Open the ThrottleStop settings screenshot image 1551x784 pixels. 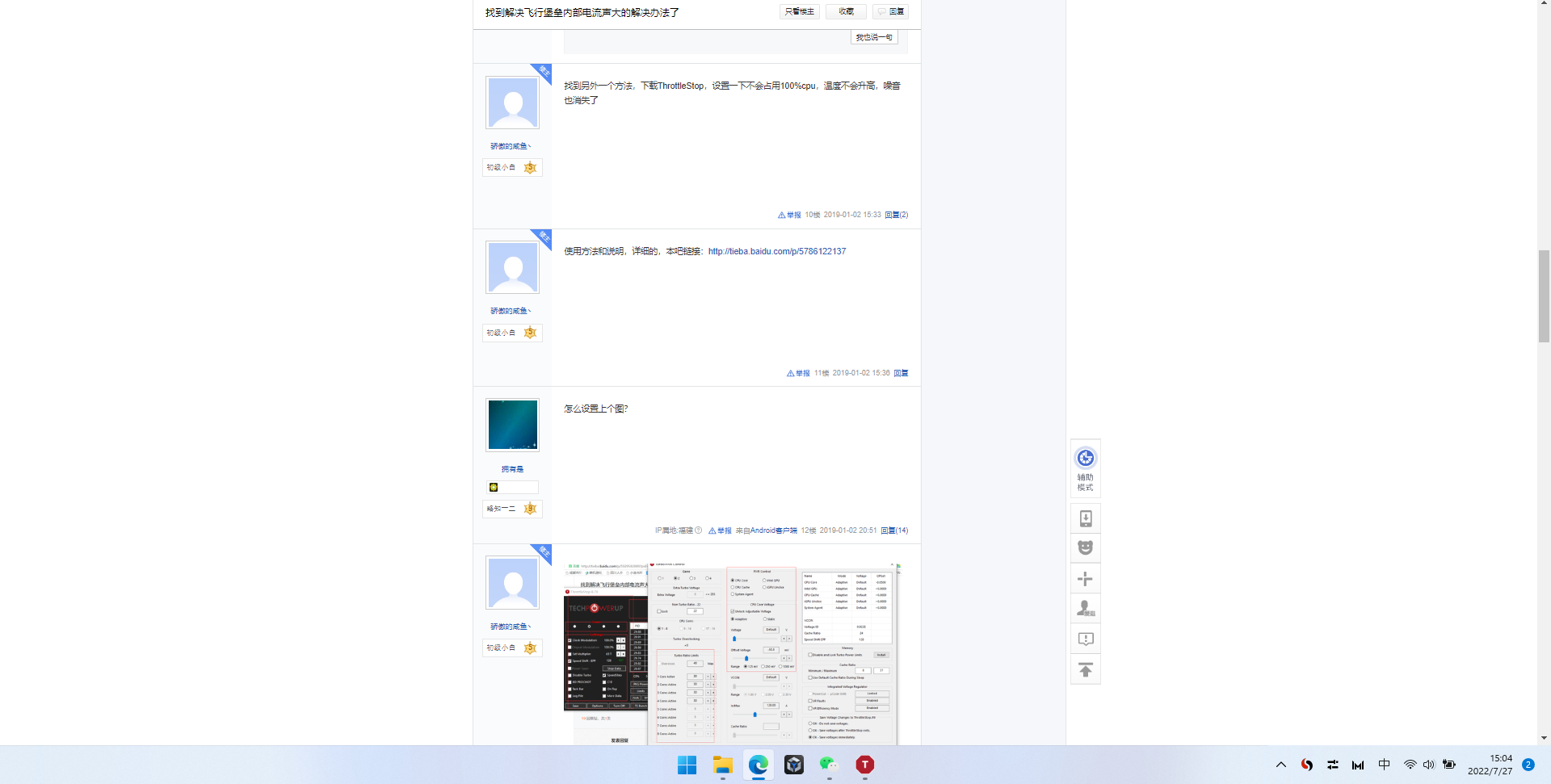pos(732,653)
